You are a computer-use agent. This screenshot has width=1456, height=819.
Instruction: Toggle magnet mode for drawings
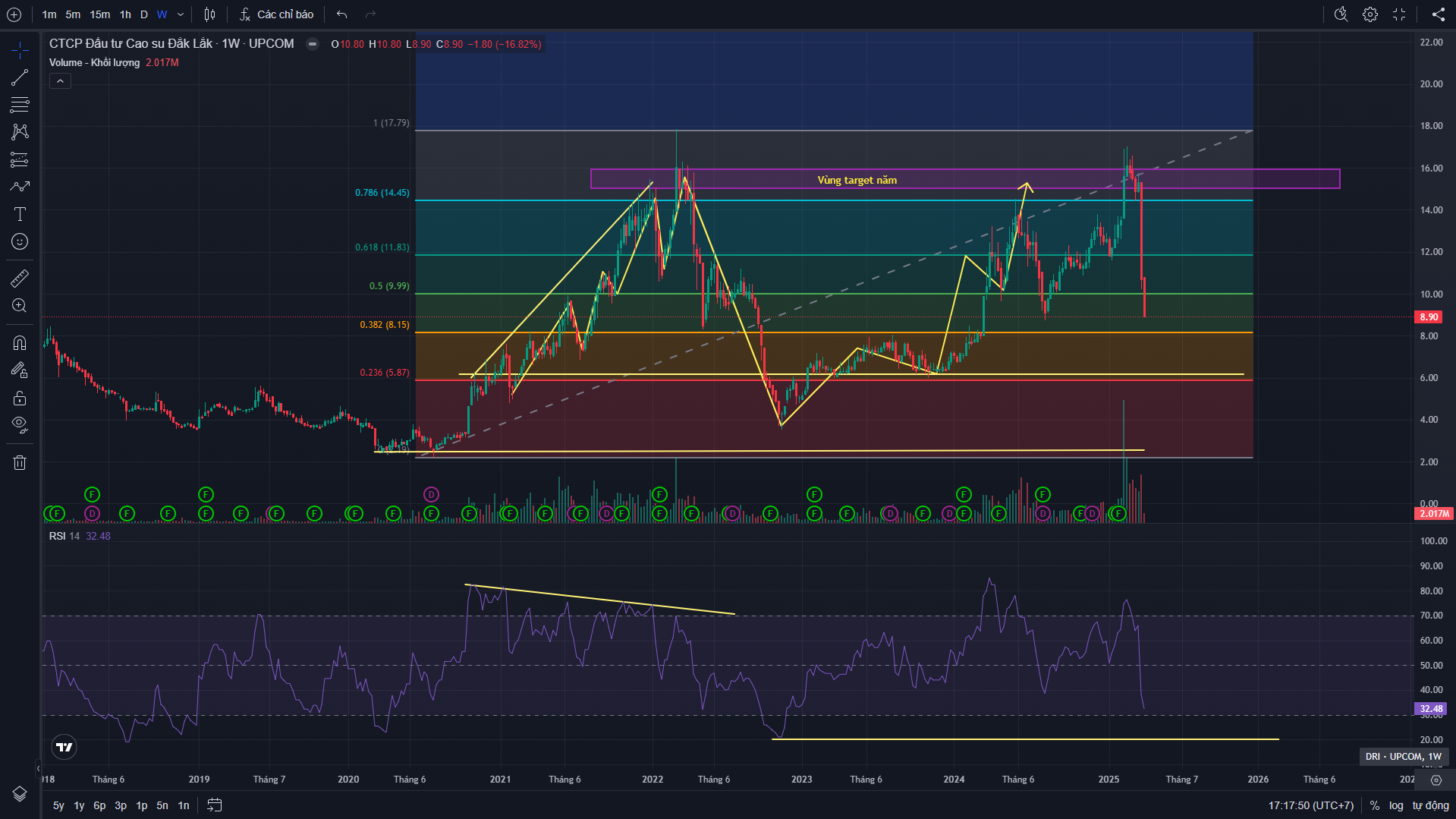(20, 343)
